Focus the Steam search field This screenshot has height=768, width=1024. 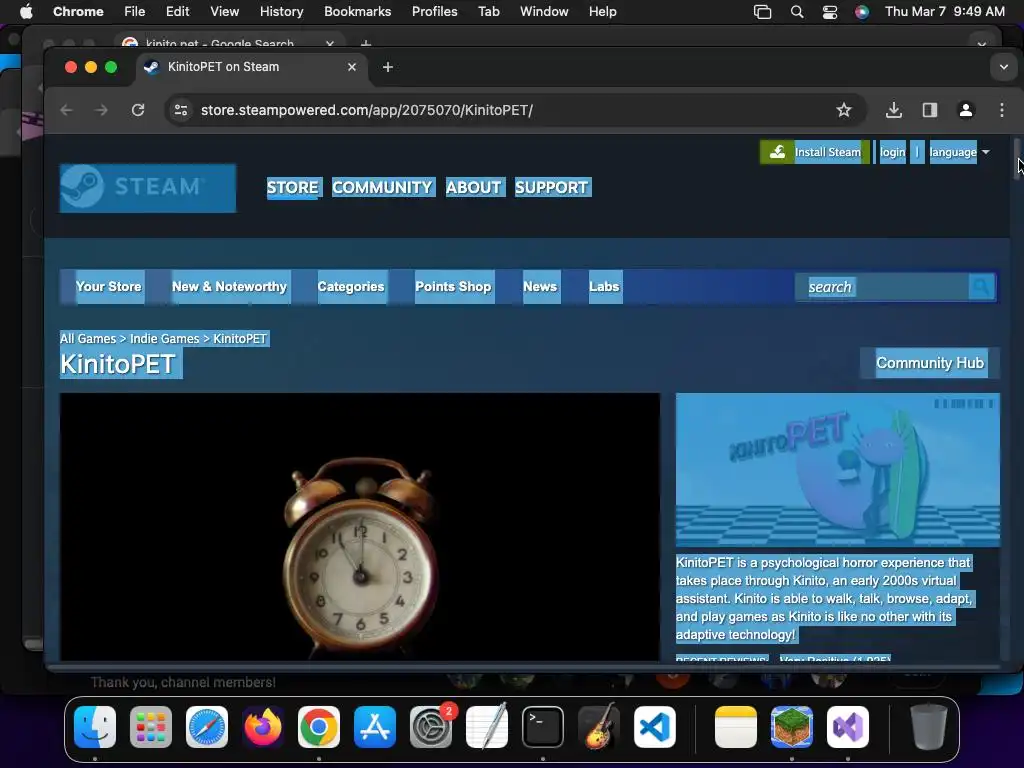click(x=882, y=287)
